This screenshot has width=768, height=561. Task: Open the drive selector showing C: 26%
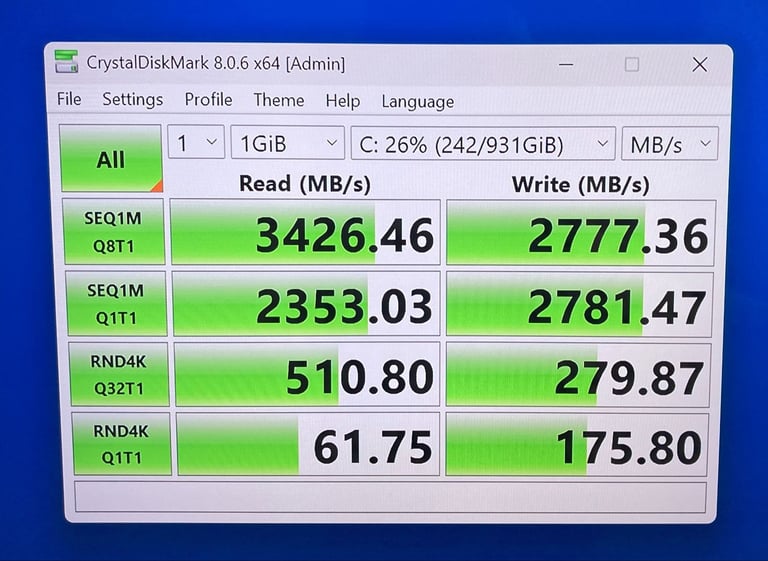(x=483, y=144)
